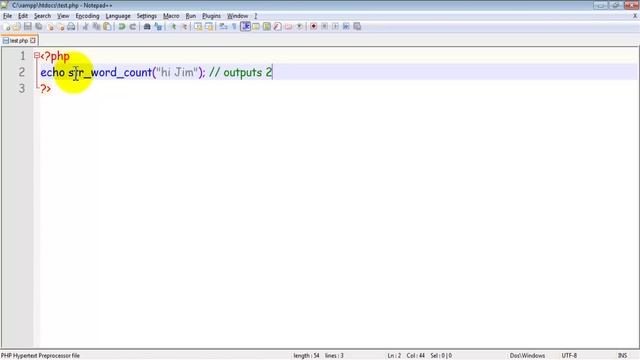Click the string "hi Jim" in the code
This screenshot has height=360, width=640.
[177, 72]
